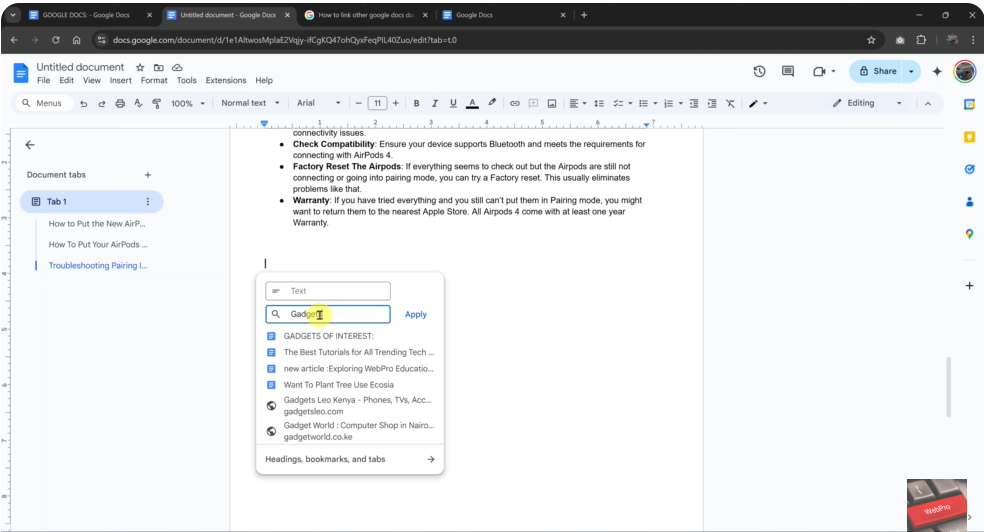The image size is (984, 532).
Task: Click the link search field containing Gadget
Action: click(328, 314)
